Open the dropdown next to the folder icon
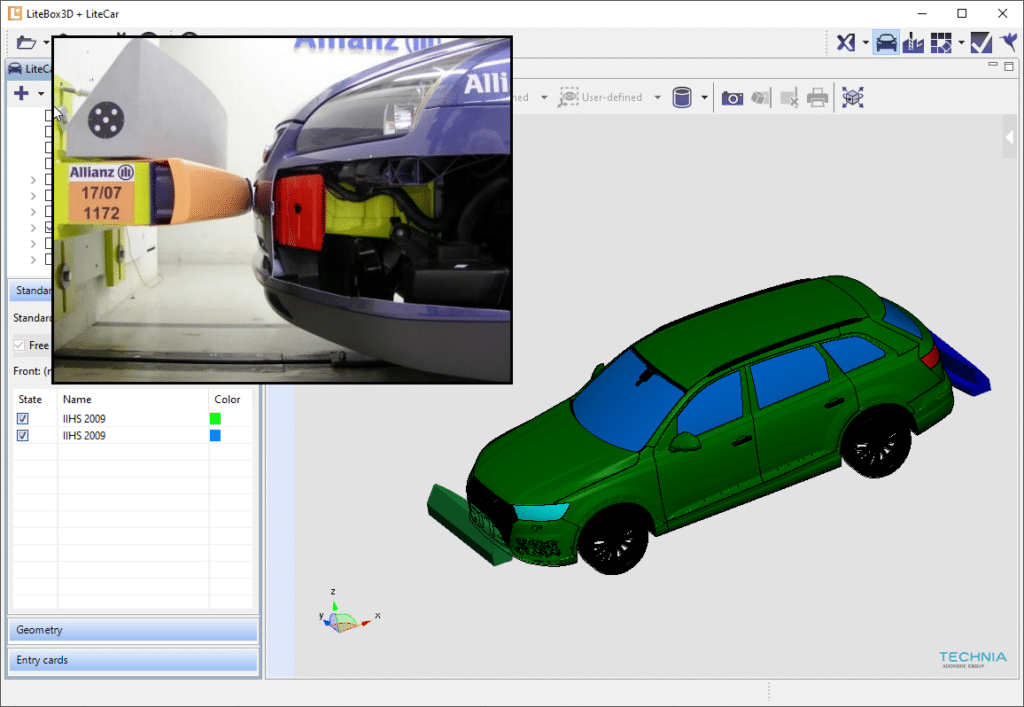This screenshot has width=1024, height=707. point(46,43)
